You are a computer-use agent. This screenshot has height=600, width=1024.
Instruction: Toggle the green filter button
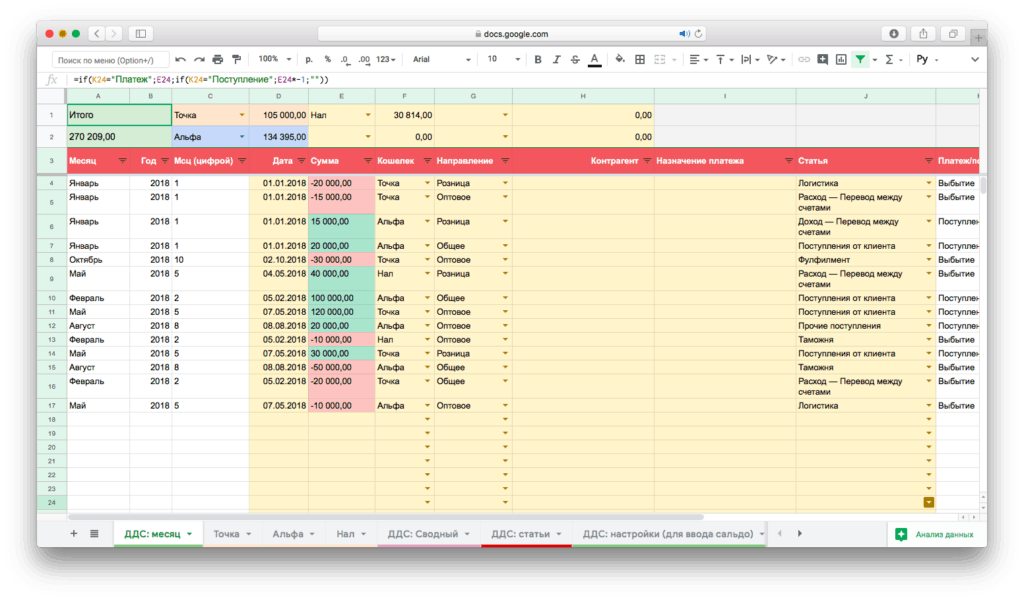[x=860, y=60]
